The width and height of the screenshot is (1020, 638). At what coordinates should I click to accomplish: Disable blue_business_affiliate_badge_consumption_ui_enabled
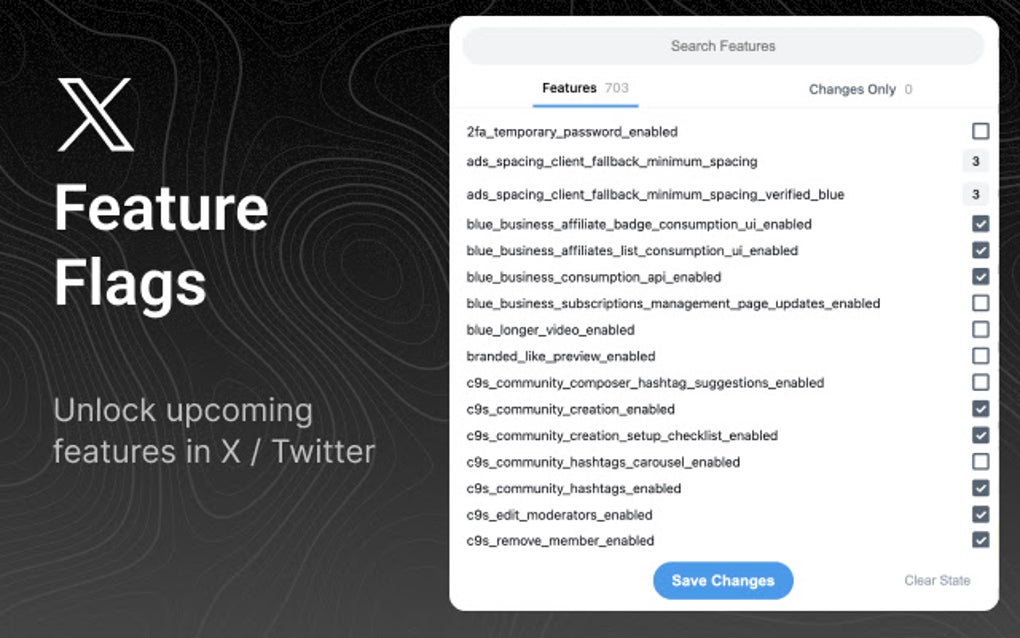(980, 224)
